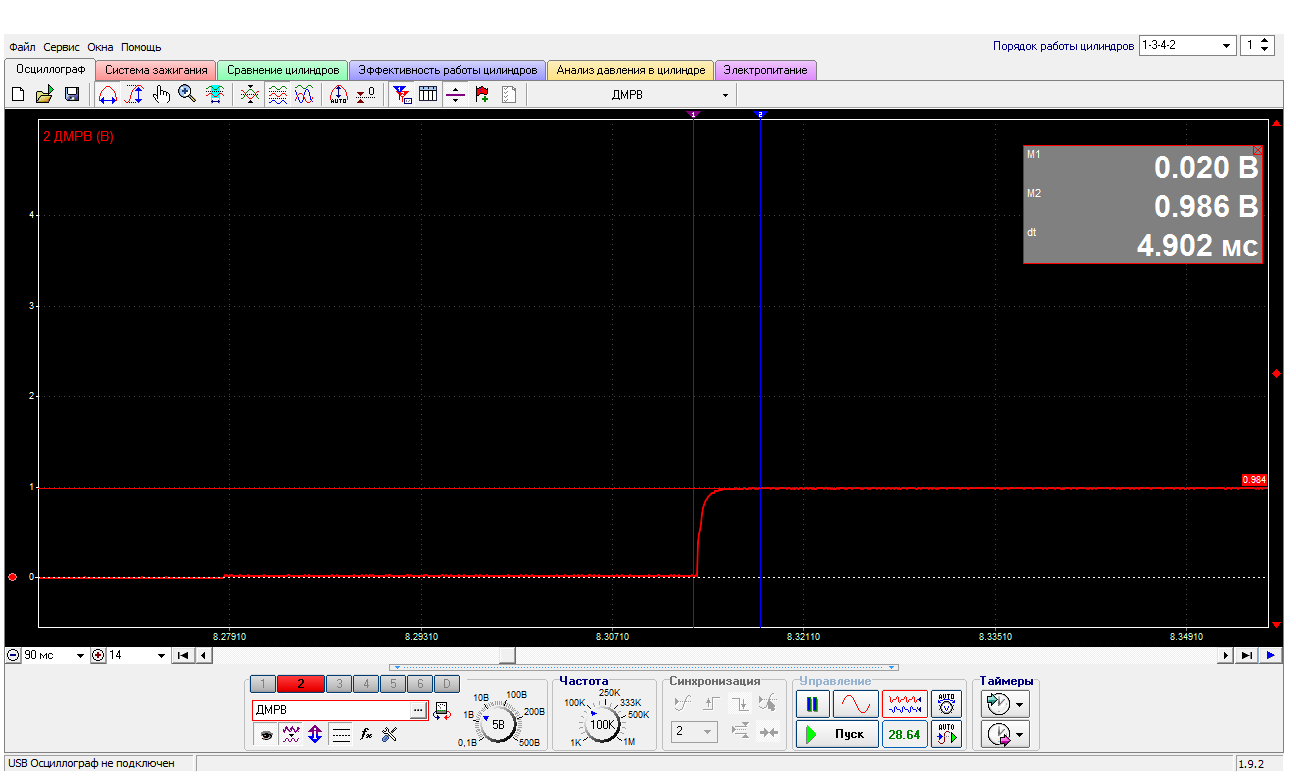Open the second Таймеры clock dropdown

1007,735
